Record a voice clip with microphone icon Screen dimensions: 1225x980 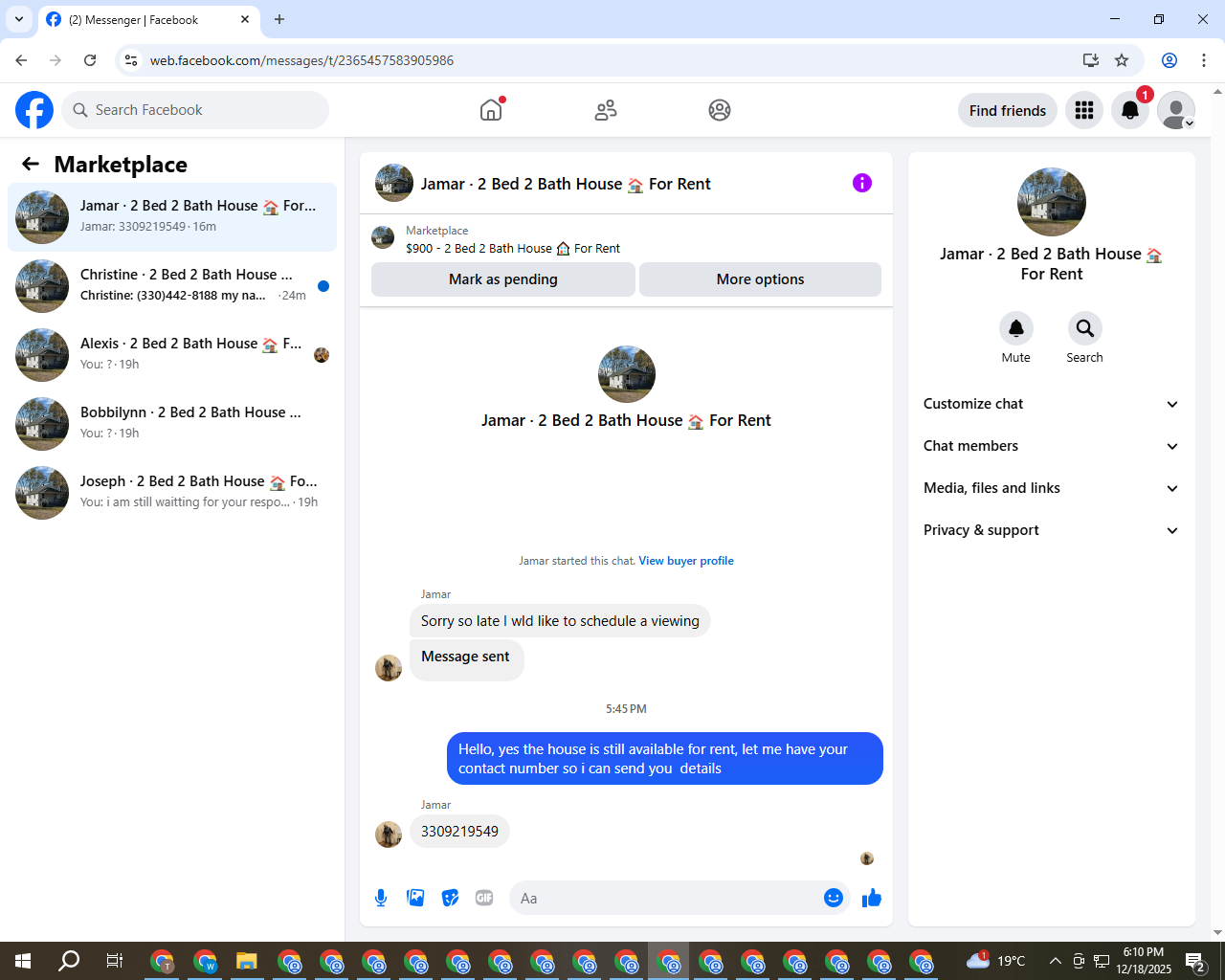pyautogui.click(x=381, y=898)
